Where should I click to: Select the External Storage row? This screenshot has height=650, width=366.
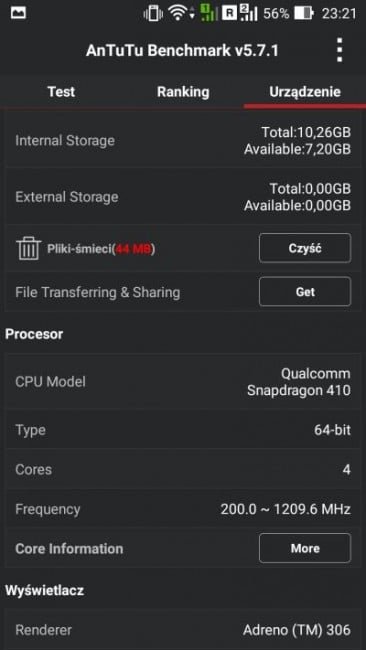pyautogui.click(x=183, y=197)
